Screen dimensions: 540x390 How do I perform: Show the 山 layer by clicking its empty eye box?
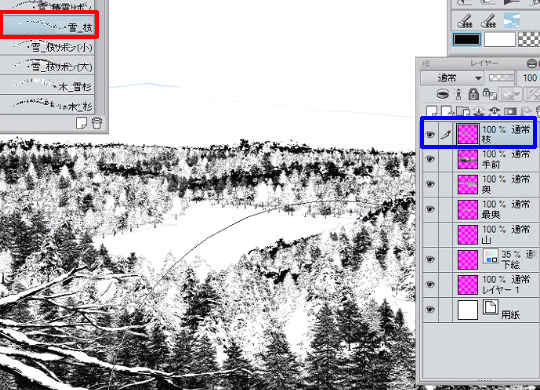[430, 235]
